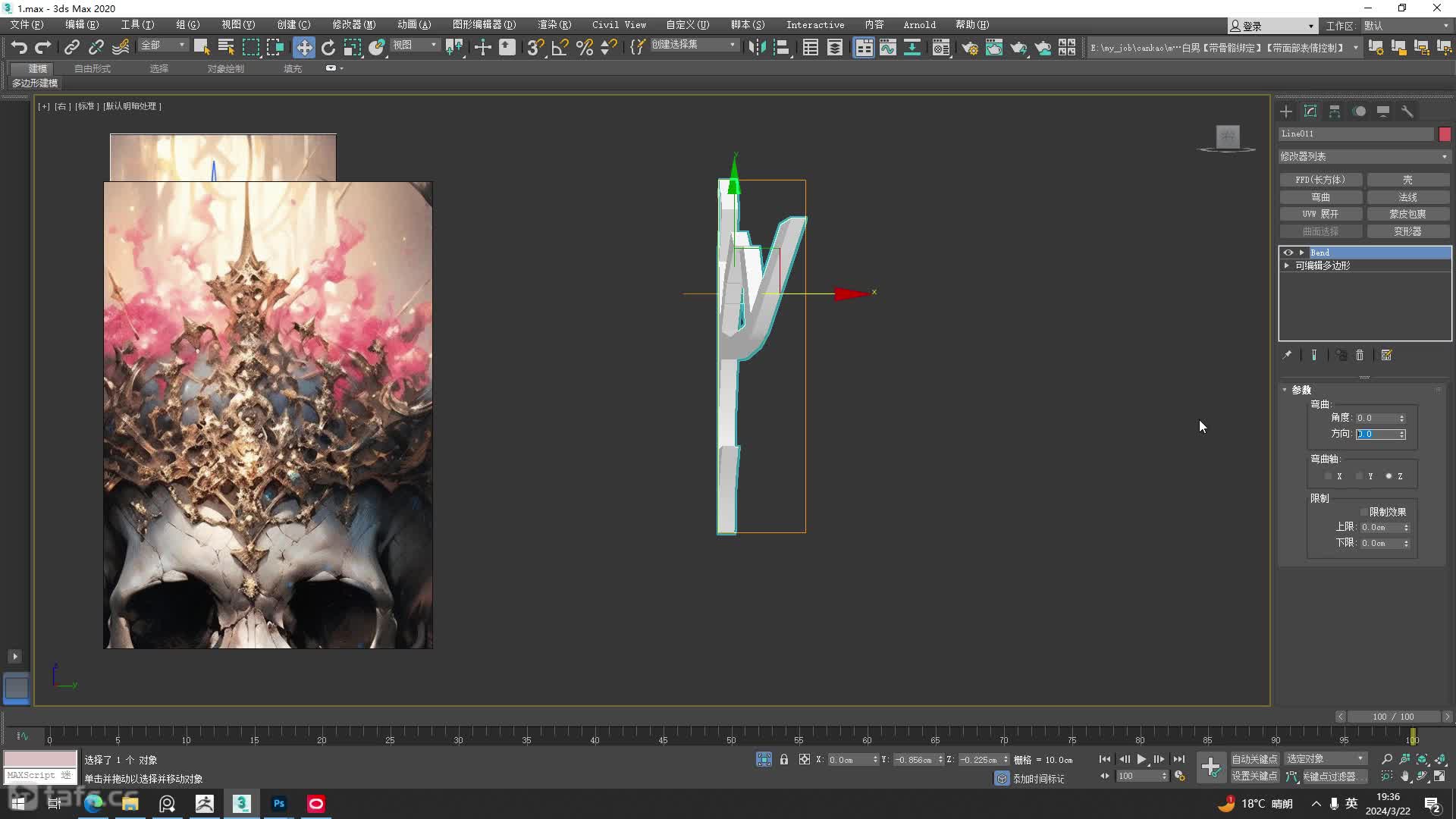Open the 创建选择集 dropdown
Screen dimensions: 1456x819
694,45
